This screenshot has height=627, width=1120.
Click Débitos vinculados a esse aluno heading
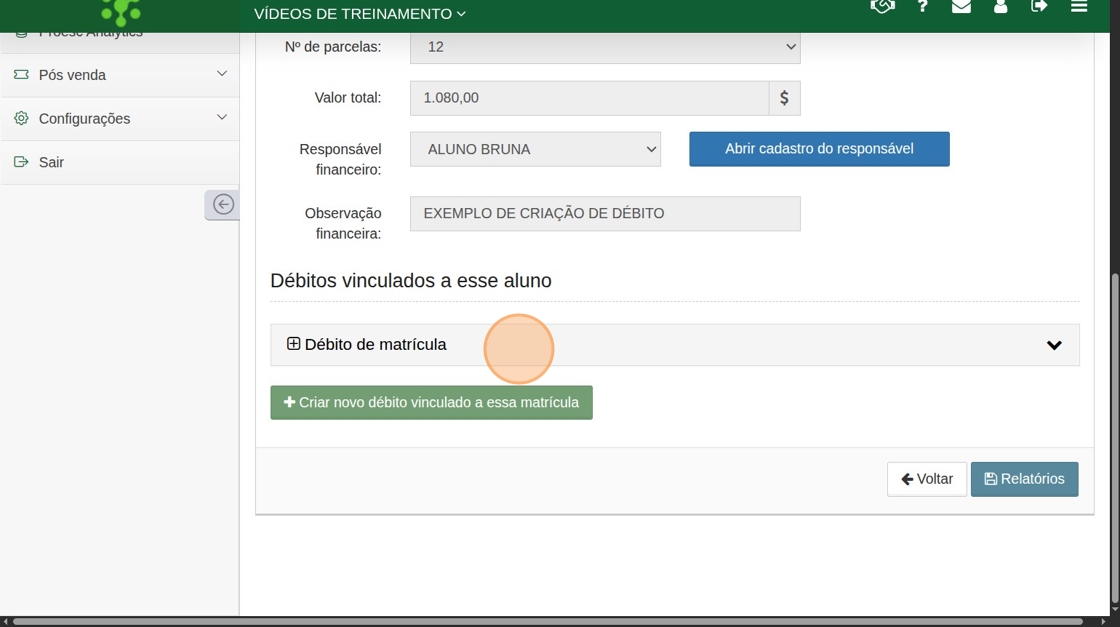pos(411,281)
